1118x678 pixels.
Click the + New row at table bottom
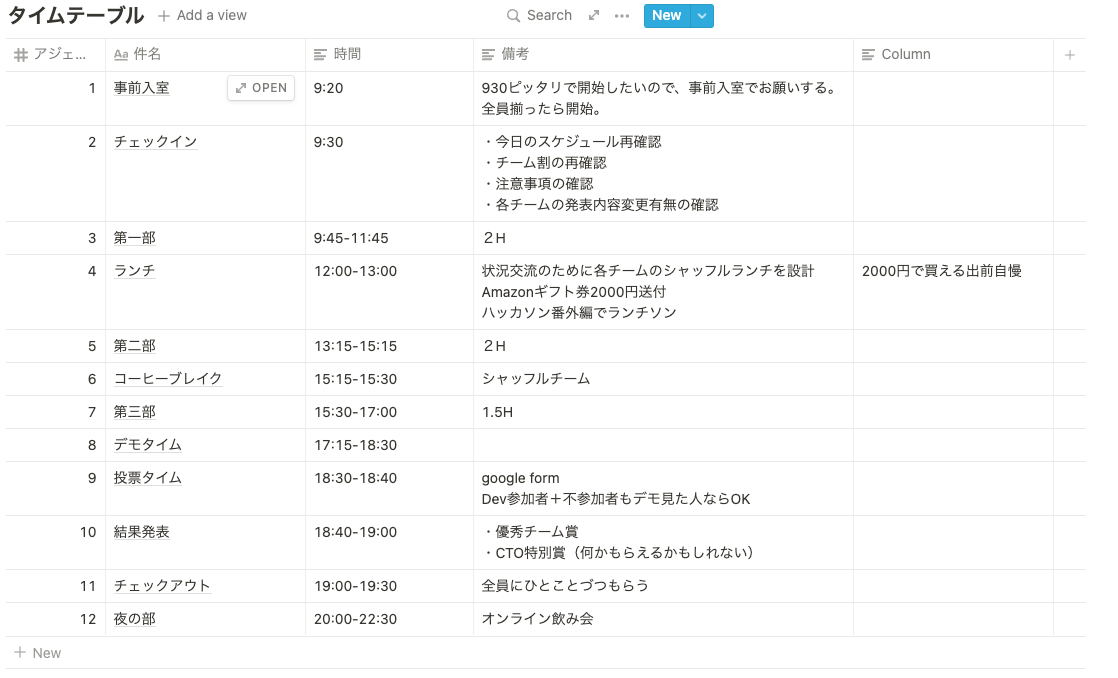545,653
